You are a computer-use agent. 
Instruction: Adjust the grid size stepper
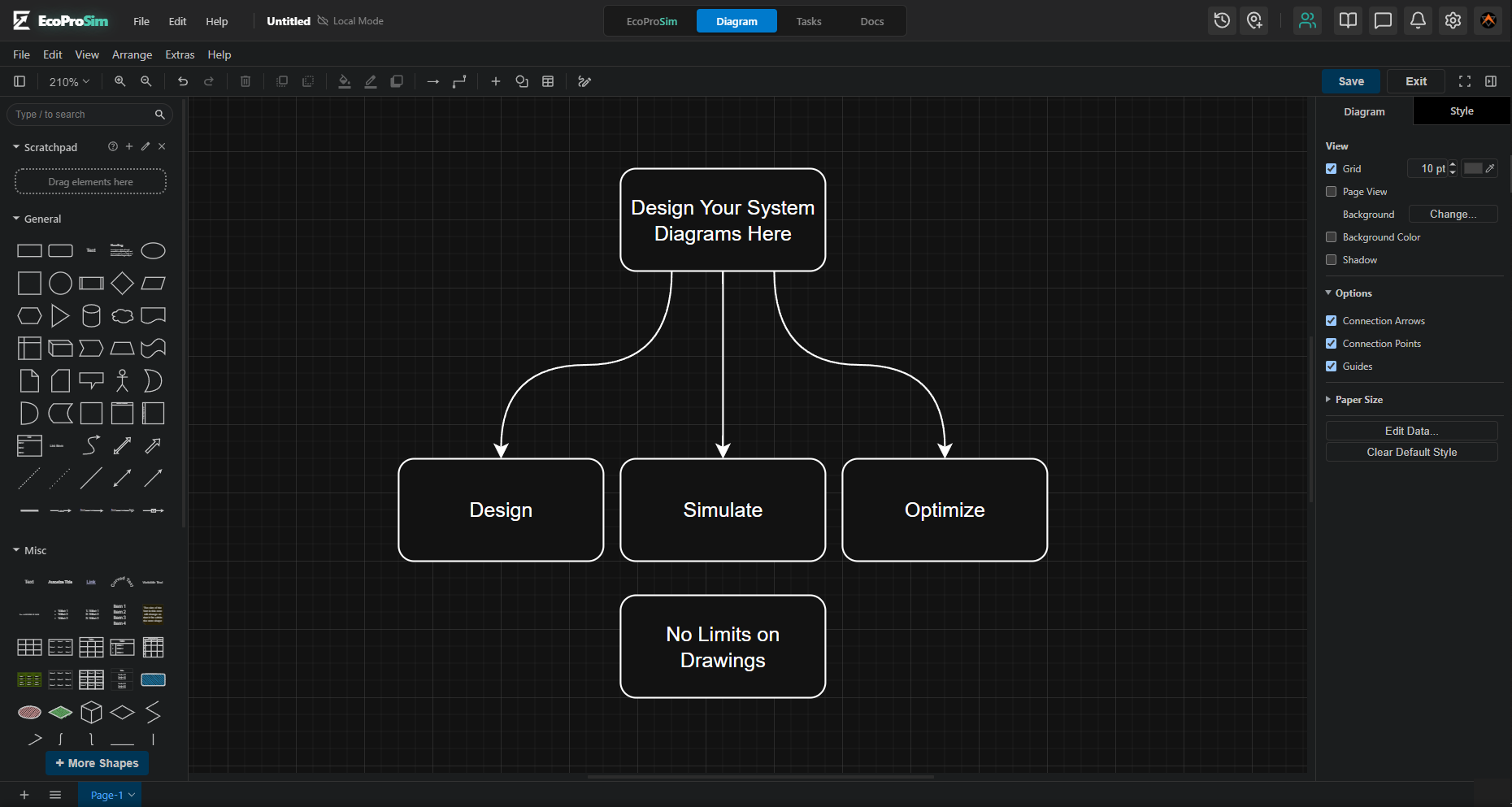1453,169
